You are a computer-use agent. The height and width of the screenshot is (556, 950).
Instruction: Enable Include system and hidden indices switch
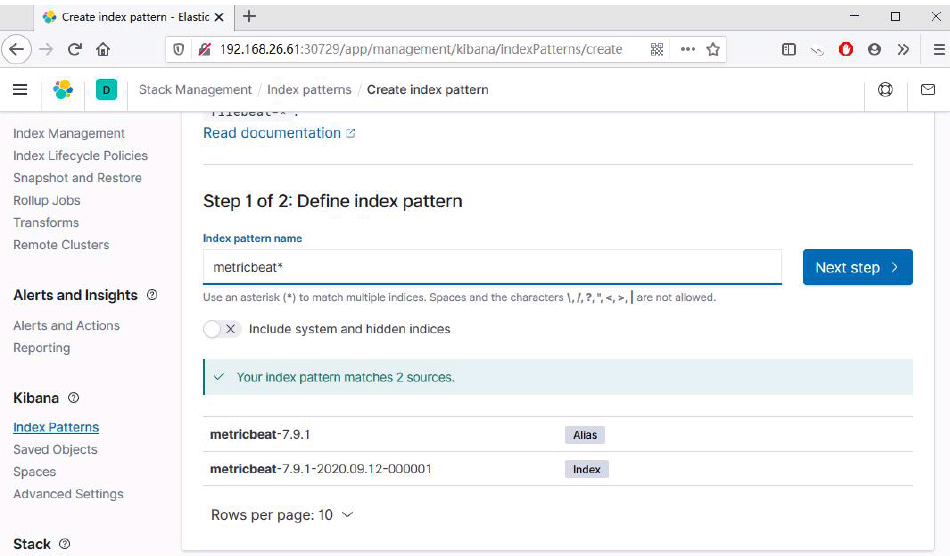point(222,329)
